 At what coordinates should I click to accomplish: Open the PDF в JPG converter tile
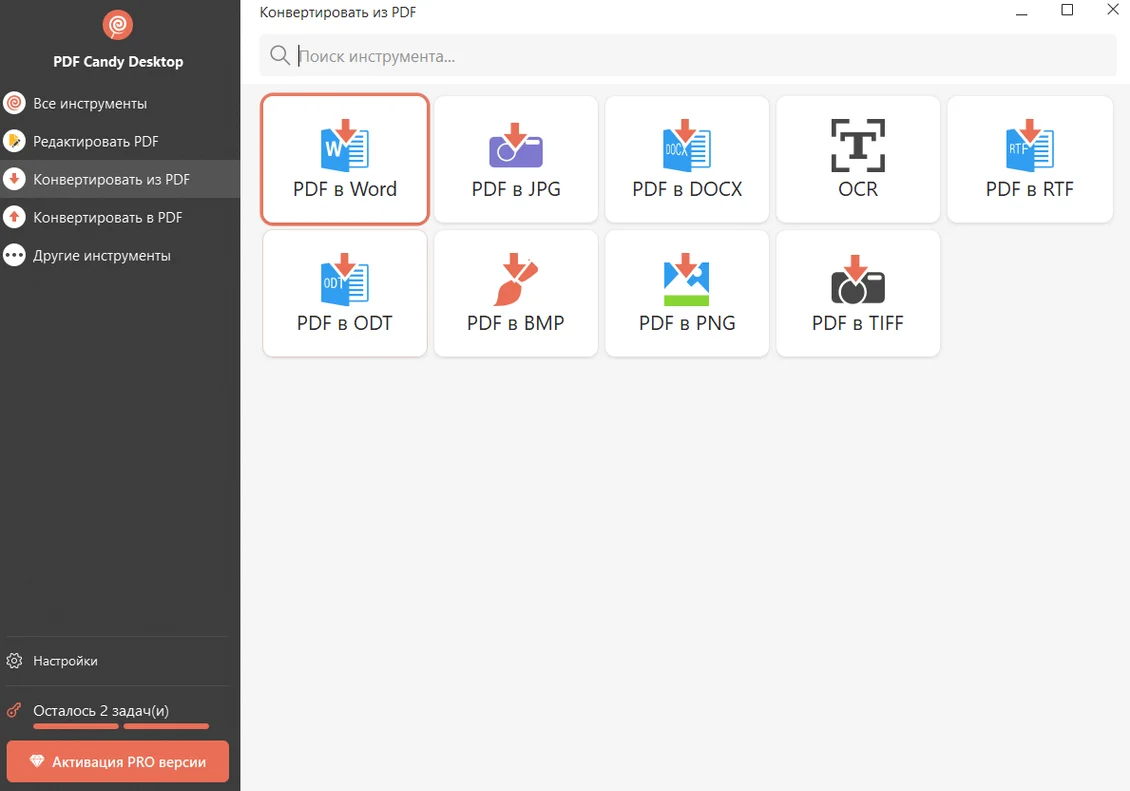click(x=516, y=159)
